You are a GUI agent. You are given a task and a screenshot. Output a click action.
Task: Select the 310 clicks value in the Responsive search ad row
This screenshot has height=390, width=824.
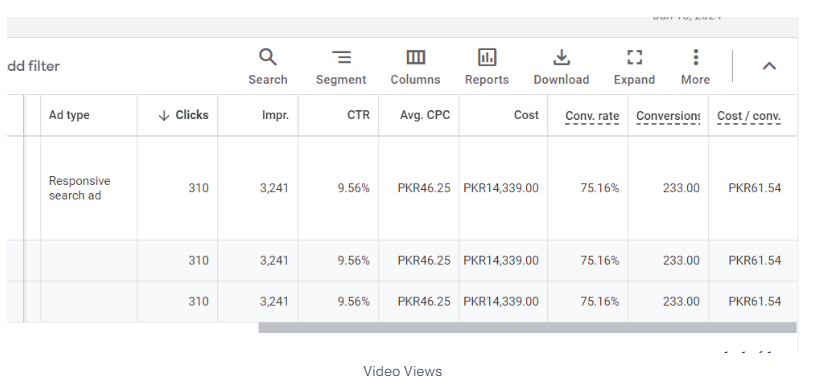pos(198,188)
